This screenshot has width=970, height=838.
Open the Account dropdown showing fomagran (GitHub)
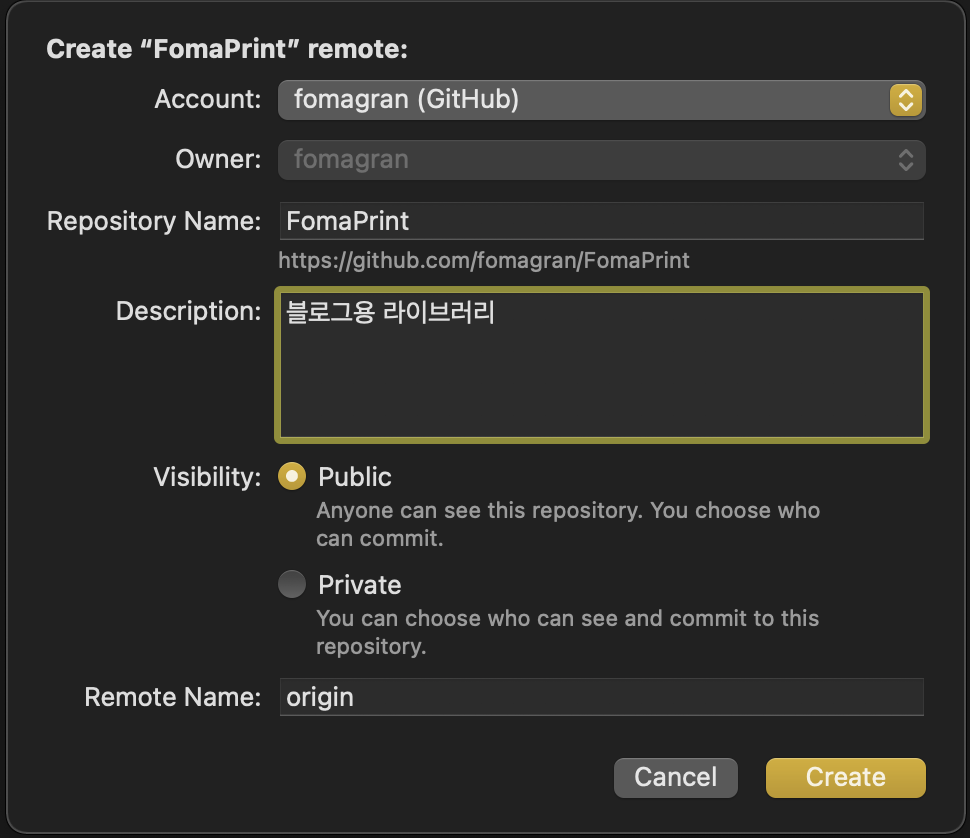tap(601, 100)
